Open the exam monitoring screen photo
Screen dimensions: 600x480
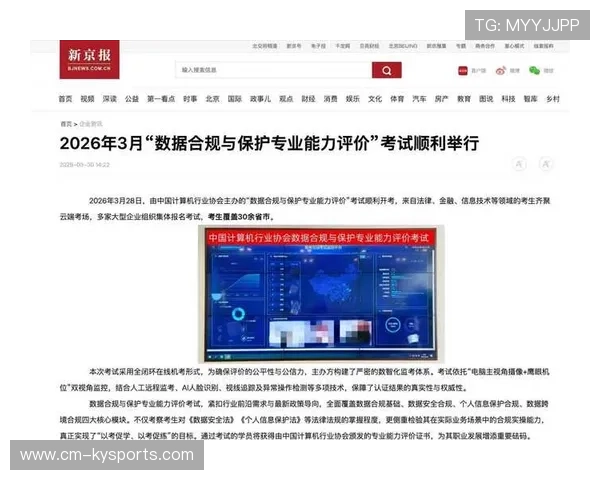tap(321, 294)
